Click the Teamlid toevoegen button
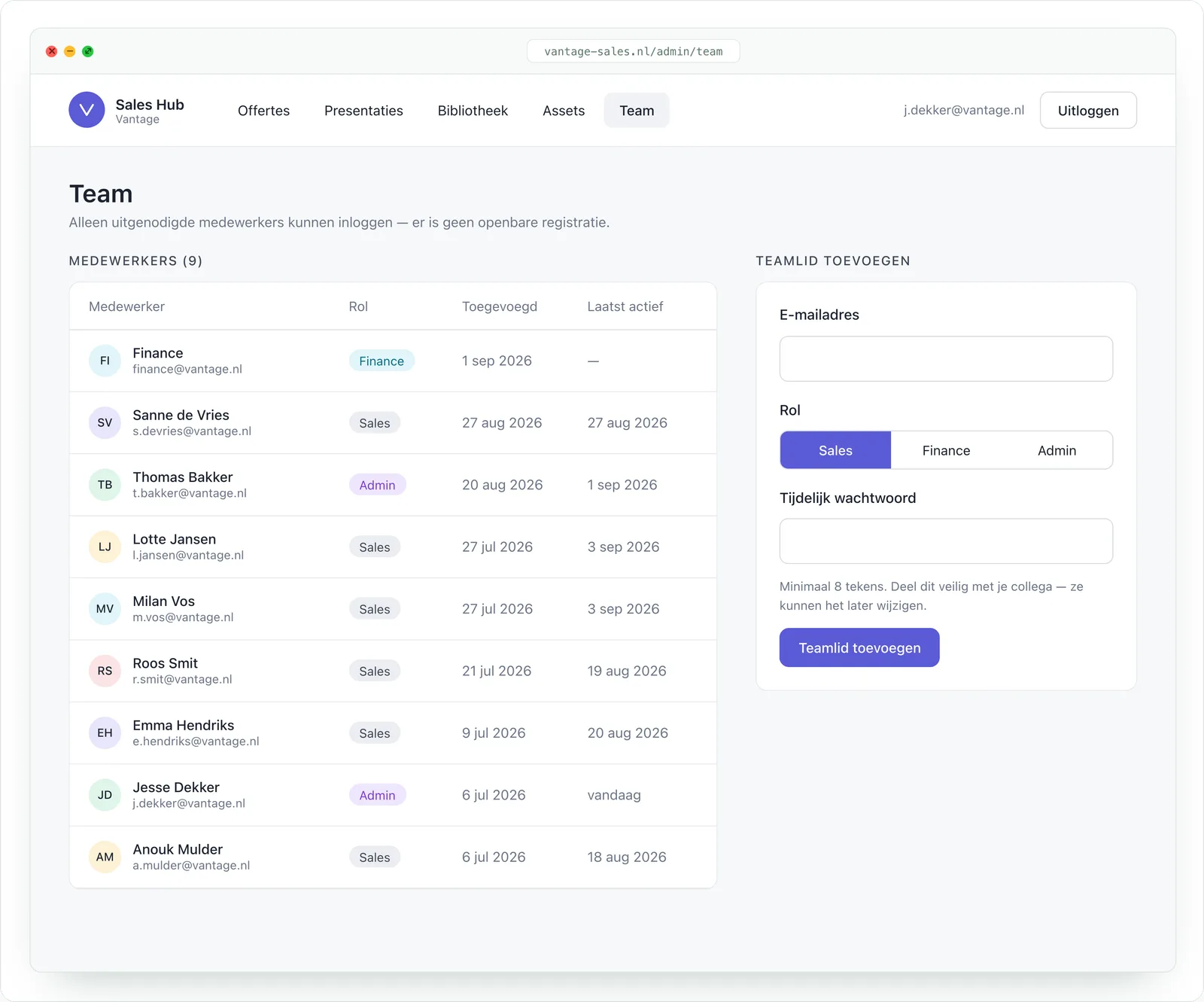The height and width of the screenshot is (1002, 1204). click(859, 647)
